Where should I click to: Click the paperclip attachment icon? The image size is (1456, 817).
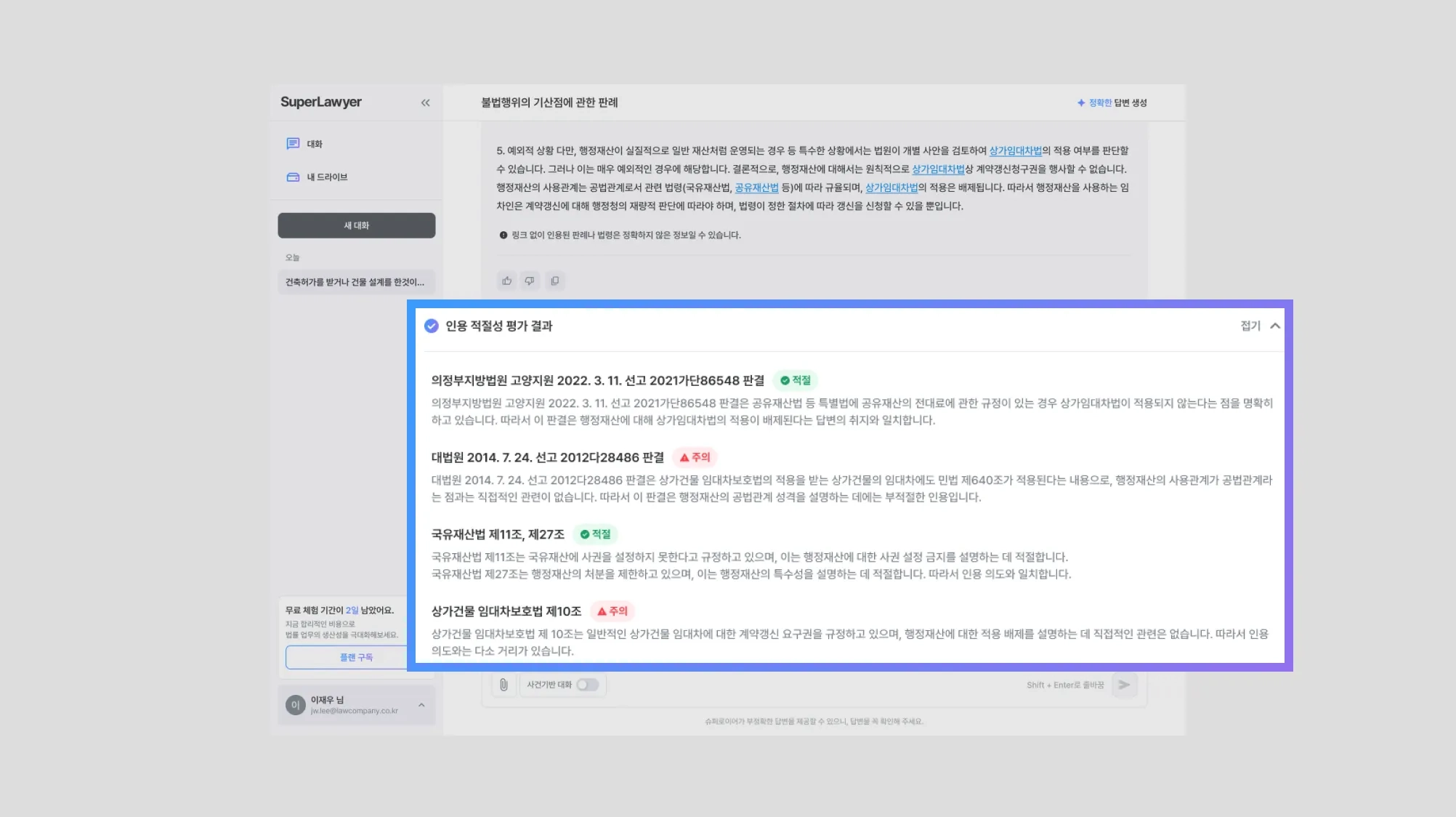click(x=503, y=685)
